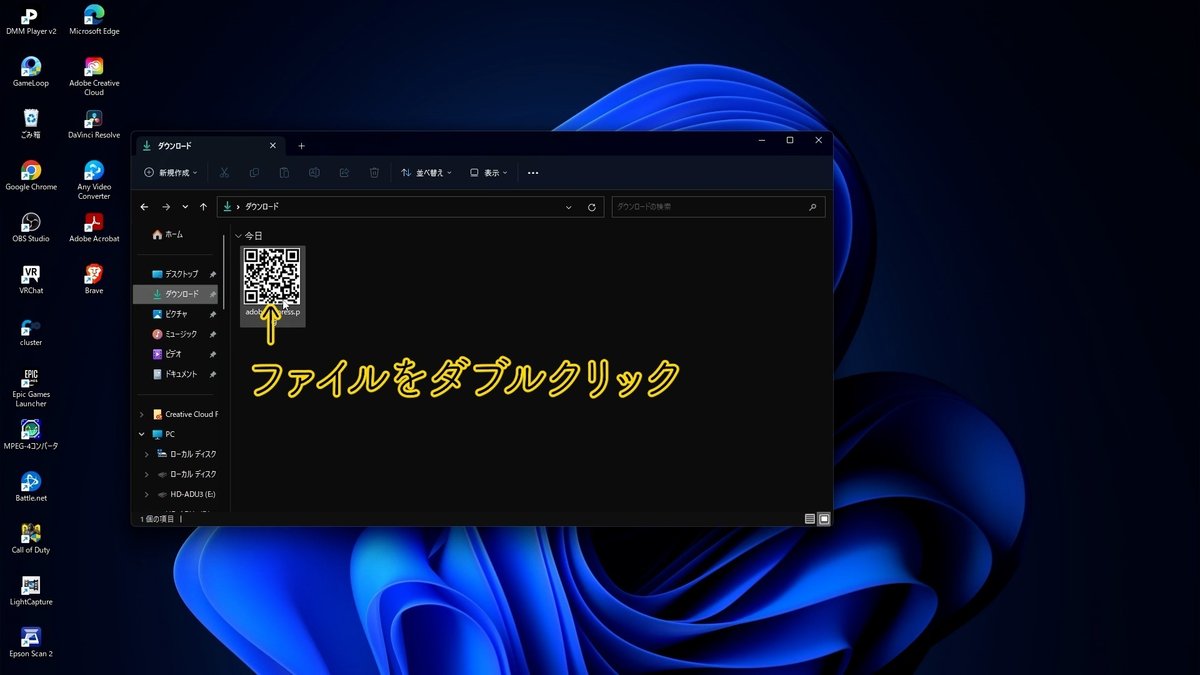
Task: Add a new Explorer tab
Action: 301,146
